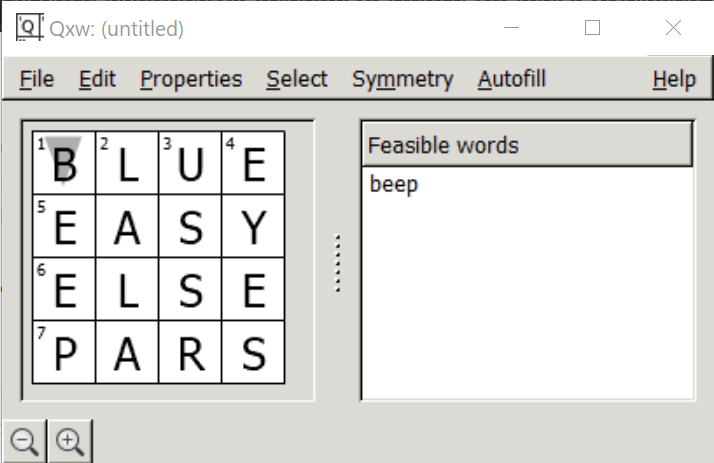Select grid cell 4 containing E
Screen dimensions: 714x463
pos(253,163)
